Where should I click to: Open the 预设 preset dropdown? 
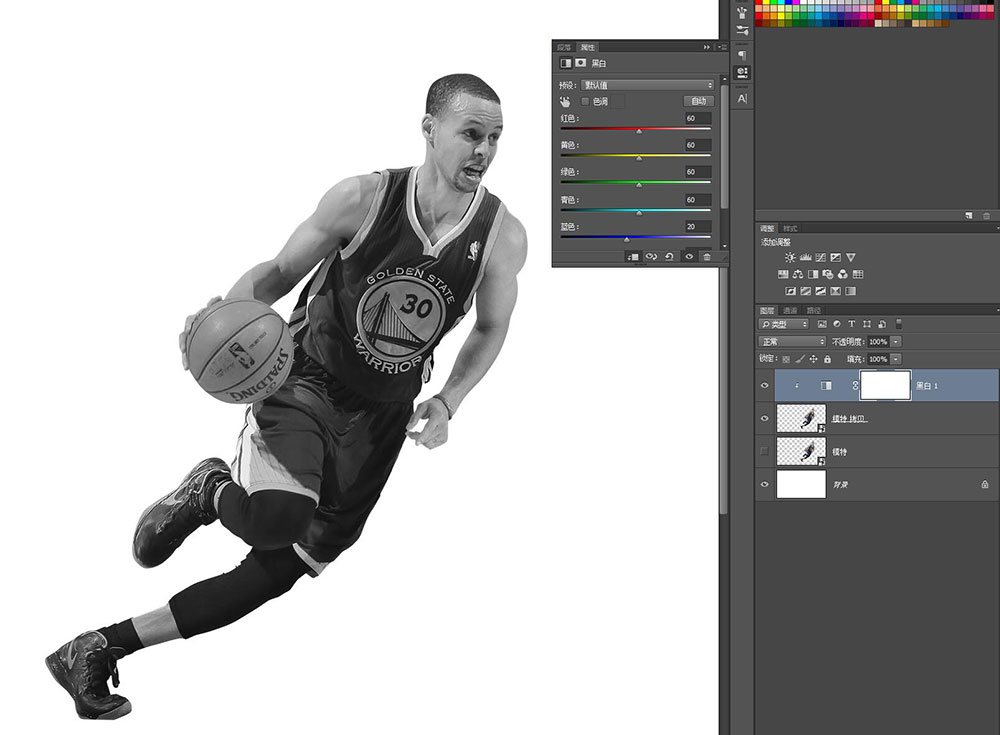(648, 85)
